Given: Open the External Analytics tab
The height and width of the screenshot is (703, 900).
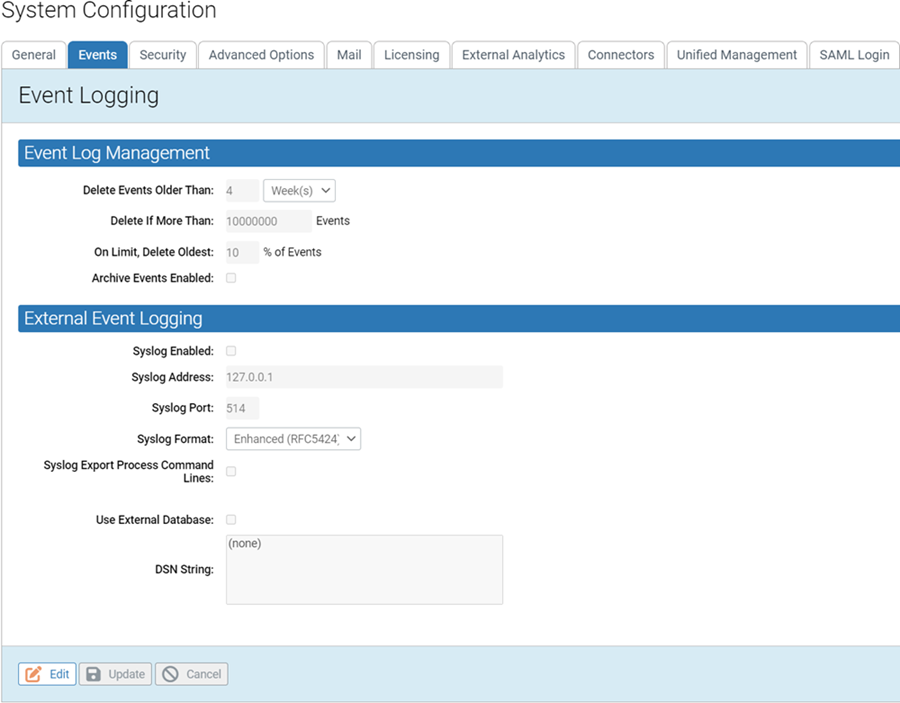Looking at the screenshot, I should point(513,55).
